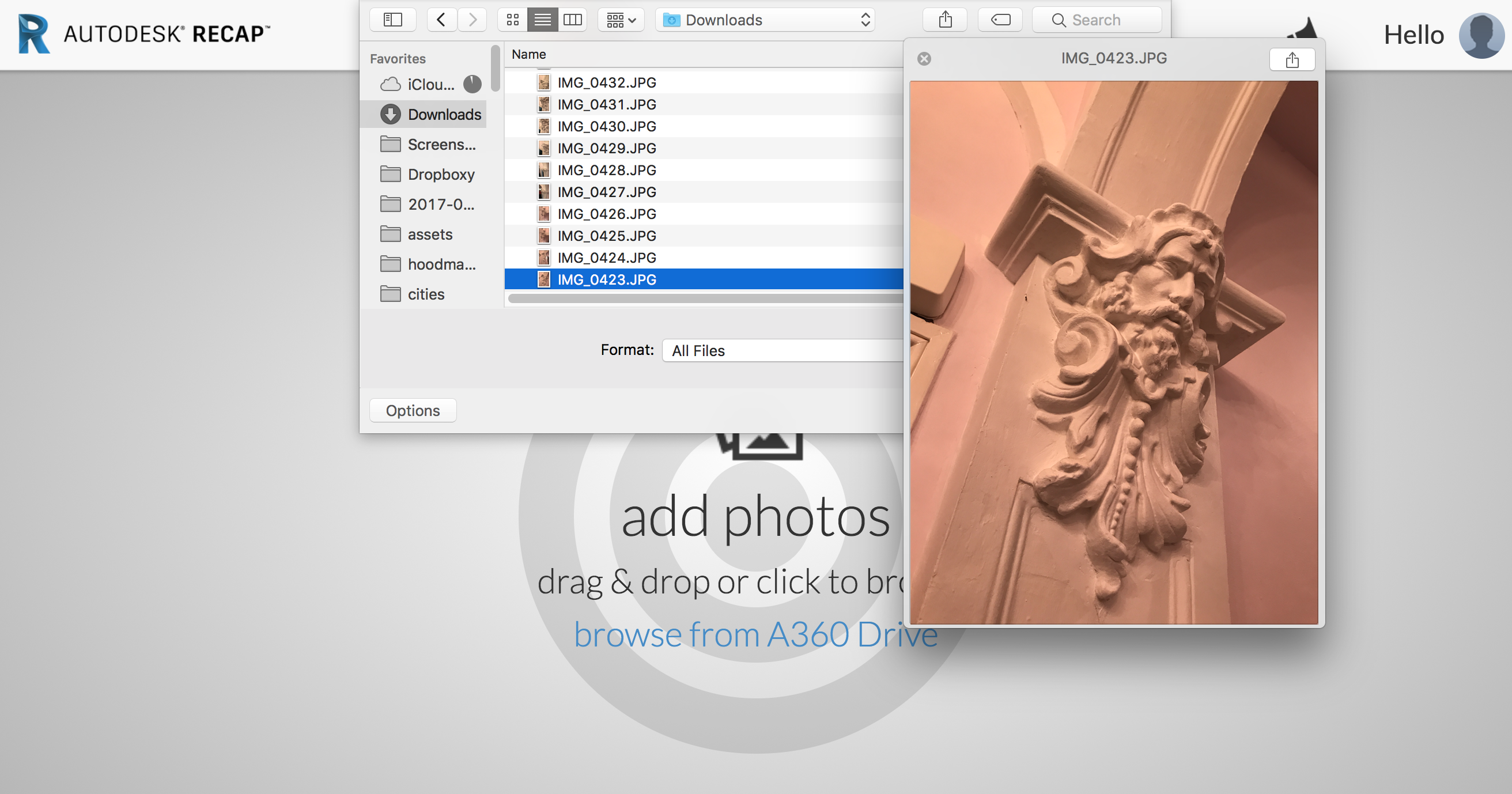This screenshot has height=794, width=1512.
Task: Switch to list view mode
Action: (542, 20)
